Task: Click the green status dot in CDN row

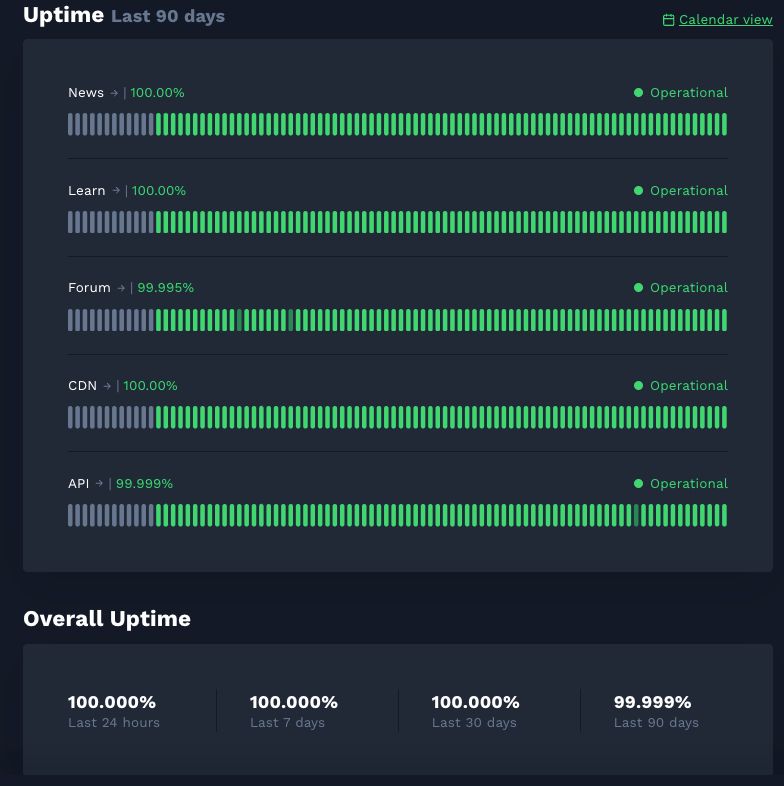Action: tap(638, 385)
